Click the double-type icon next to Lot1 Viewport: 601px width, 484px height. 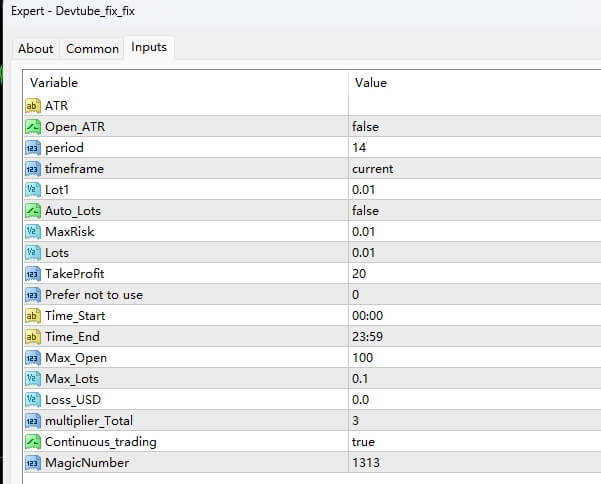[x=32, y=189]
